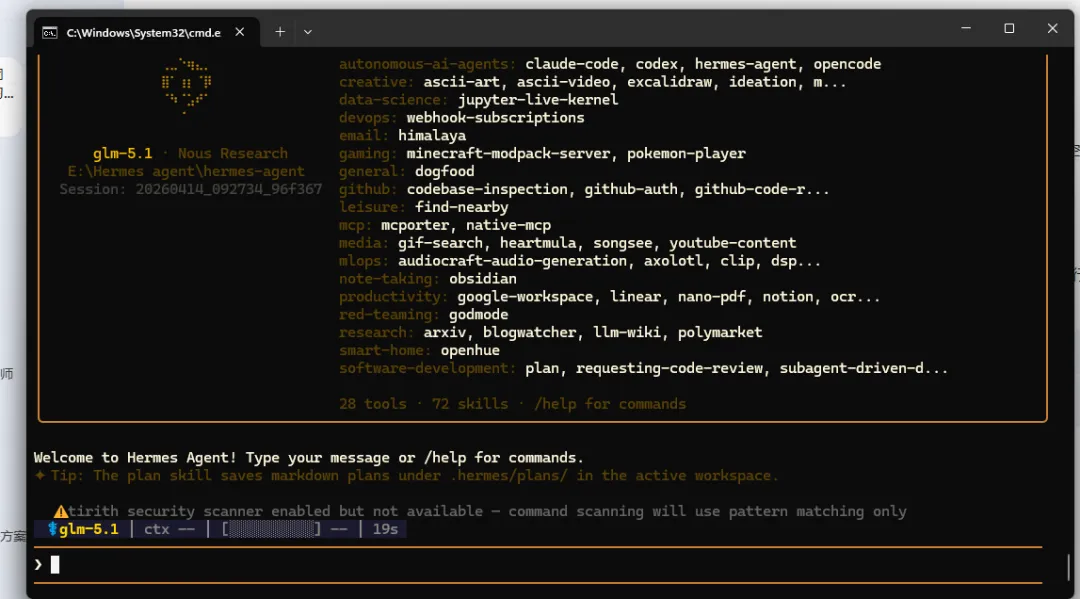This screenshot has width=1080, height=599.
Task: Click 'Nous Research' label
Action: (x=233, y=154)
